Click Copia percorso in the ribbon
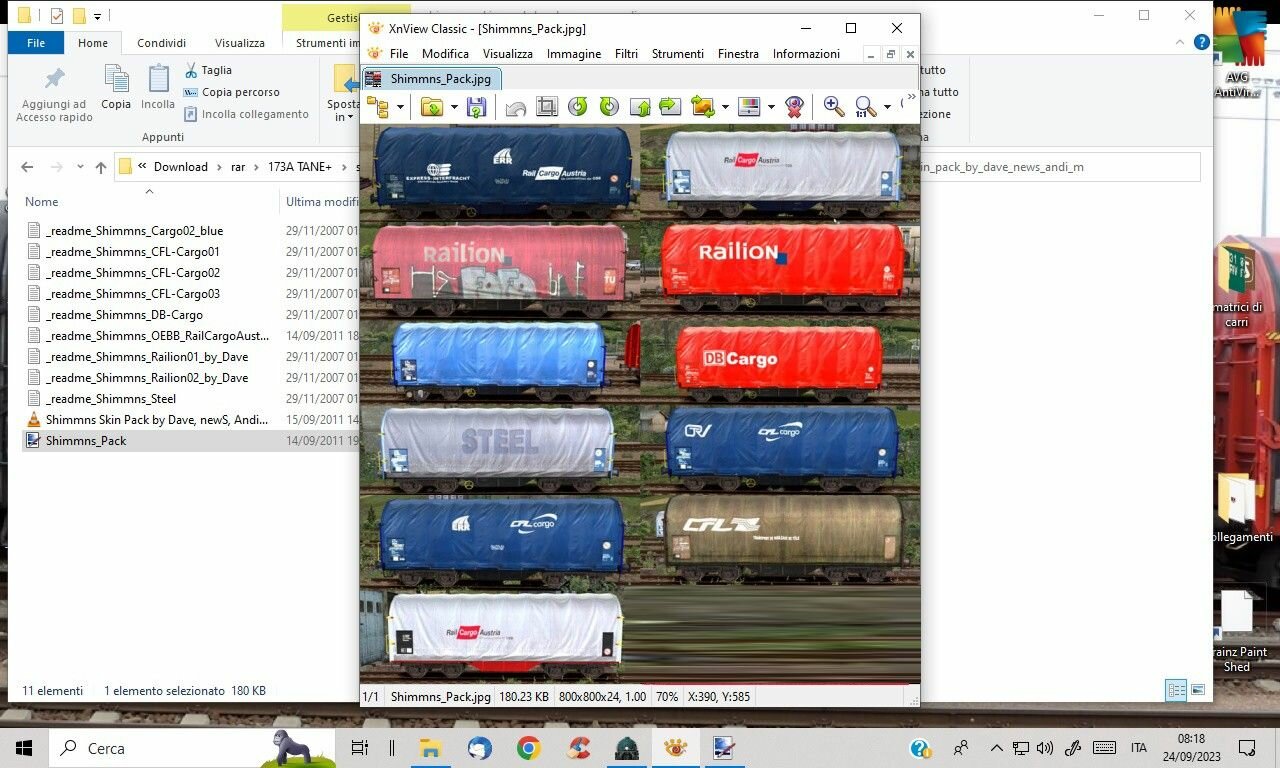 (x=231, y=92)
